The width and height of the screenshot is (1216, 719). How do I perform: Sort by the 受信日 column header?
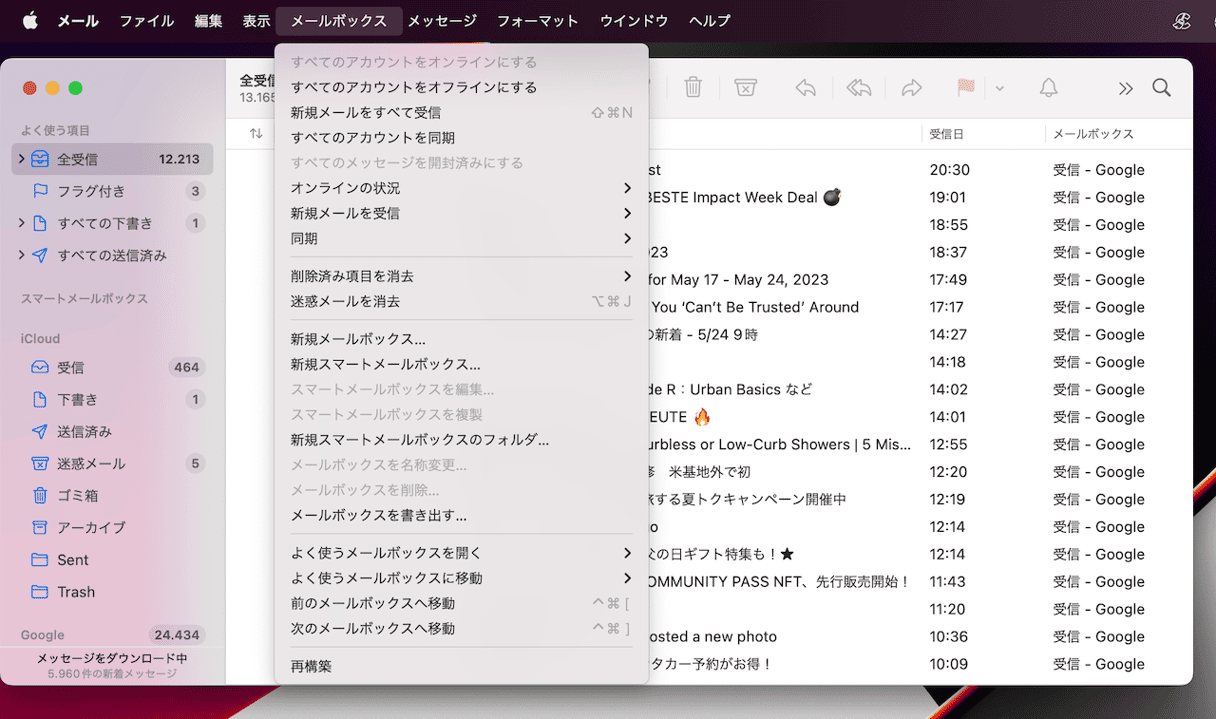946,134
